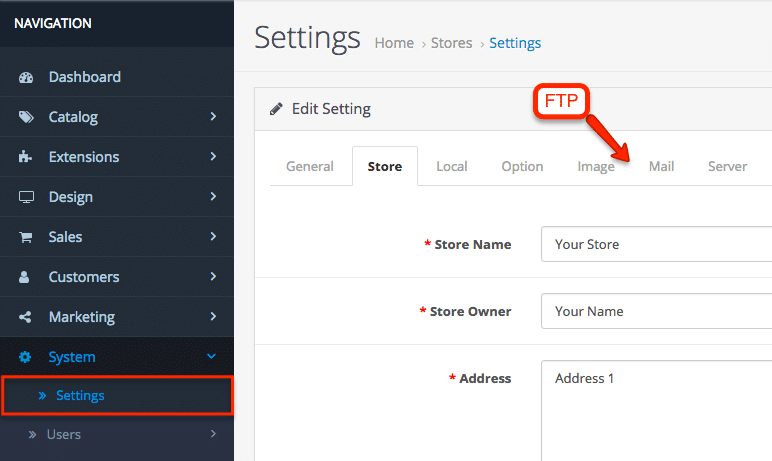
Task: Click the Address field label
Action: click(x=485, y=378)
